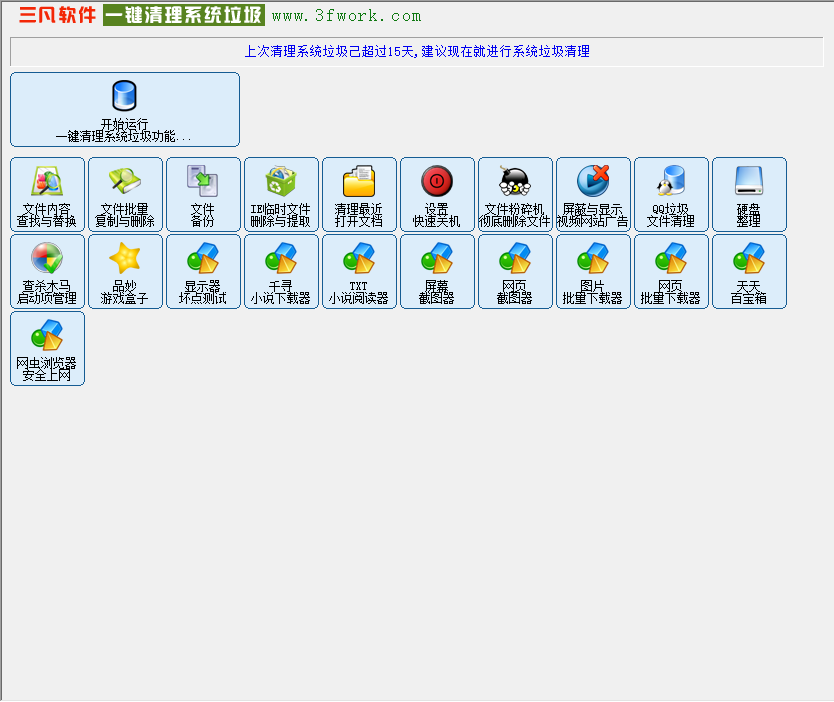The image size is (834, 702).
Task: Open the File Backup tool
Action: point(202,193)
